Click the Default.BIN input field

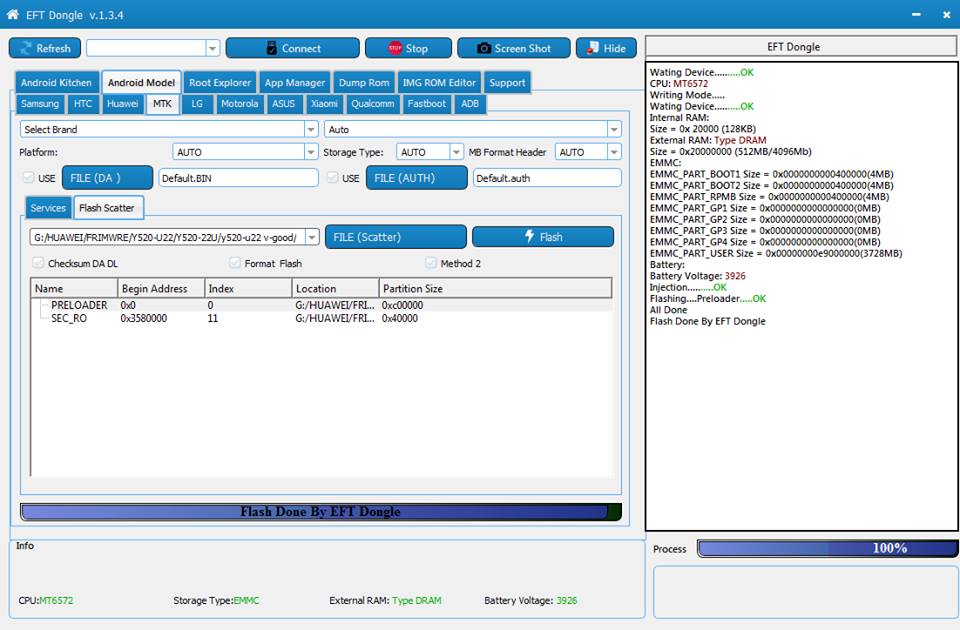239,178
